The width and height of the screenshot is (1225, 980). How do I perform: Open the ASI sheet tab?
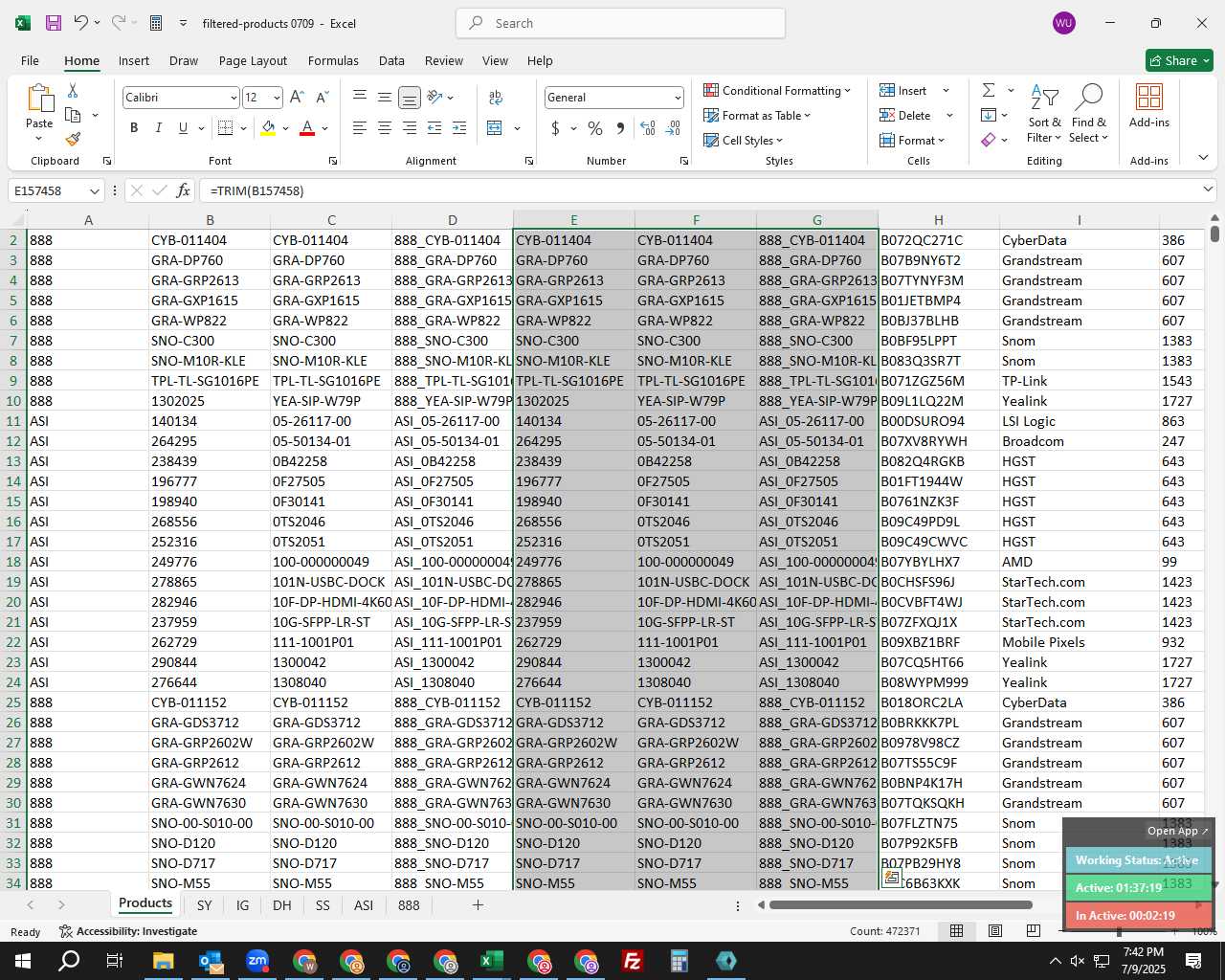click(364, 904)
